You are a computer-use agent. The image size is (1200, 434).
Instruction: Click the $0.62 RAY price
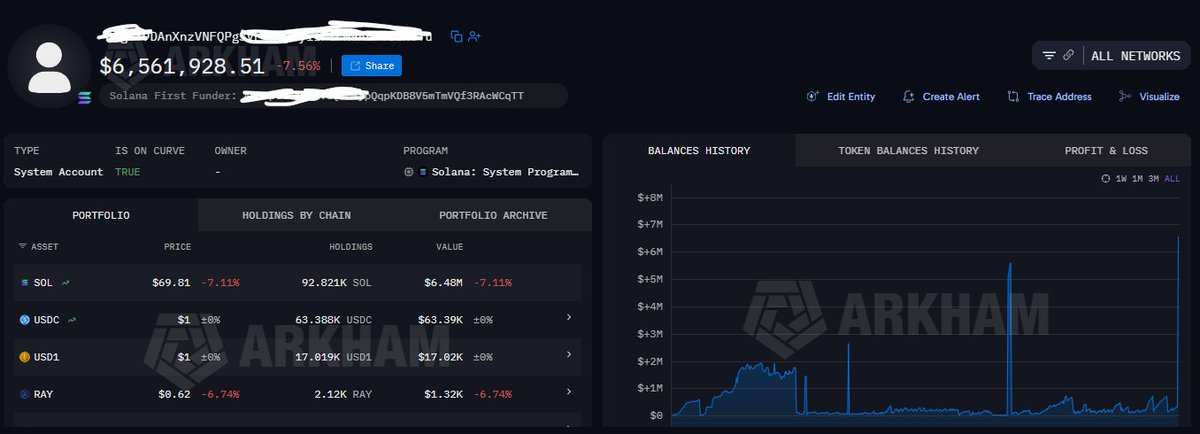coord(175,394)
